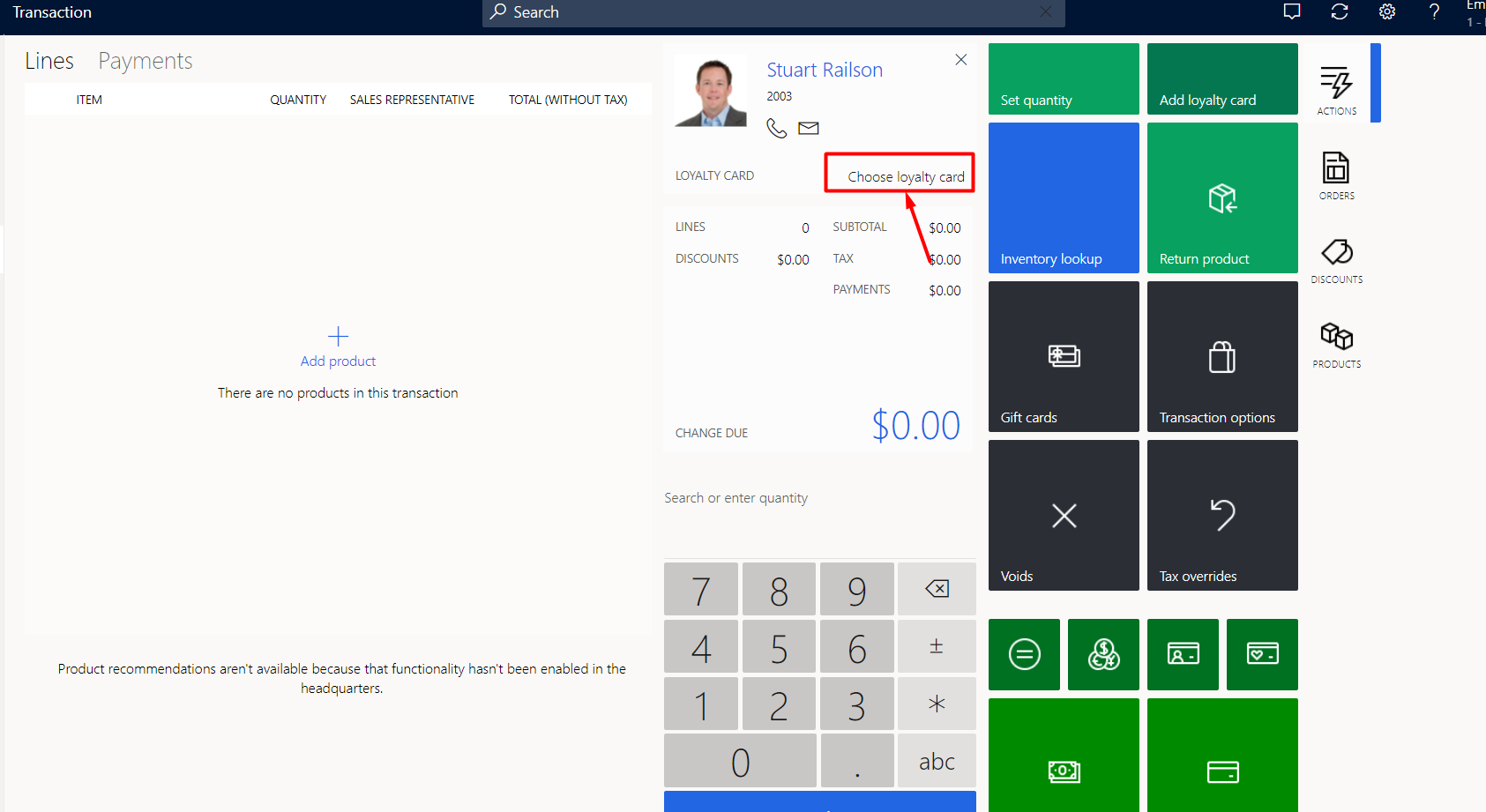Screen dimensions: 1486x812
Task: Click the customer phone icon
Action: [776, 129]
